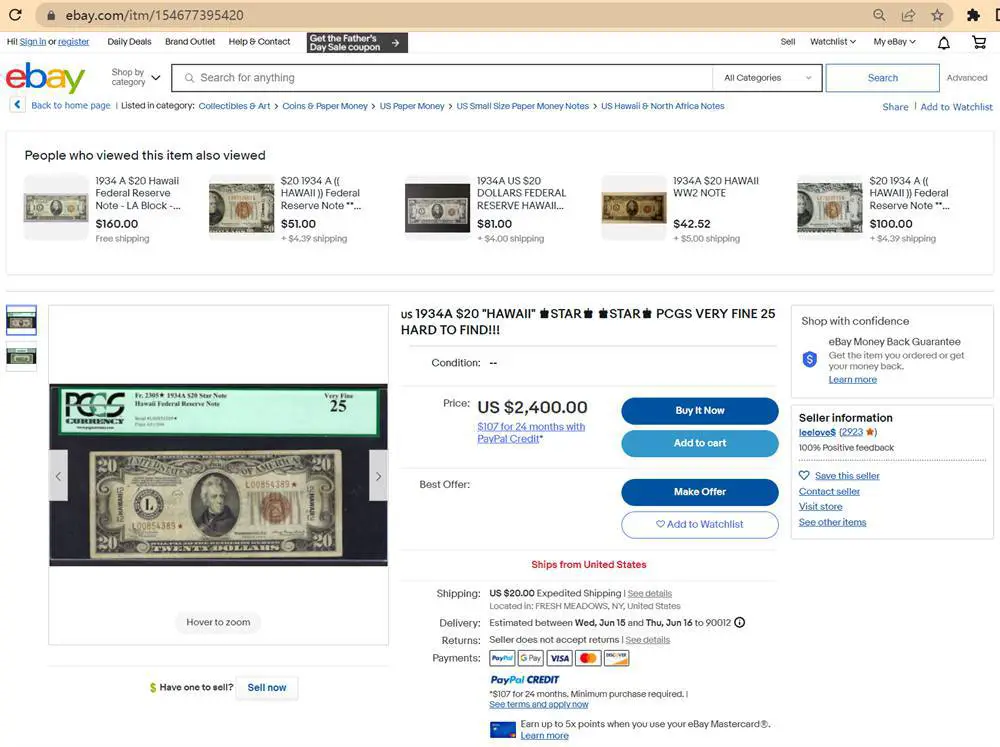Open delivery estimate info icon
Viewport: 1000px width, 747px height.
click(x=740, y=623)
